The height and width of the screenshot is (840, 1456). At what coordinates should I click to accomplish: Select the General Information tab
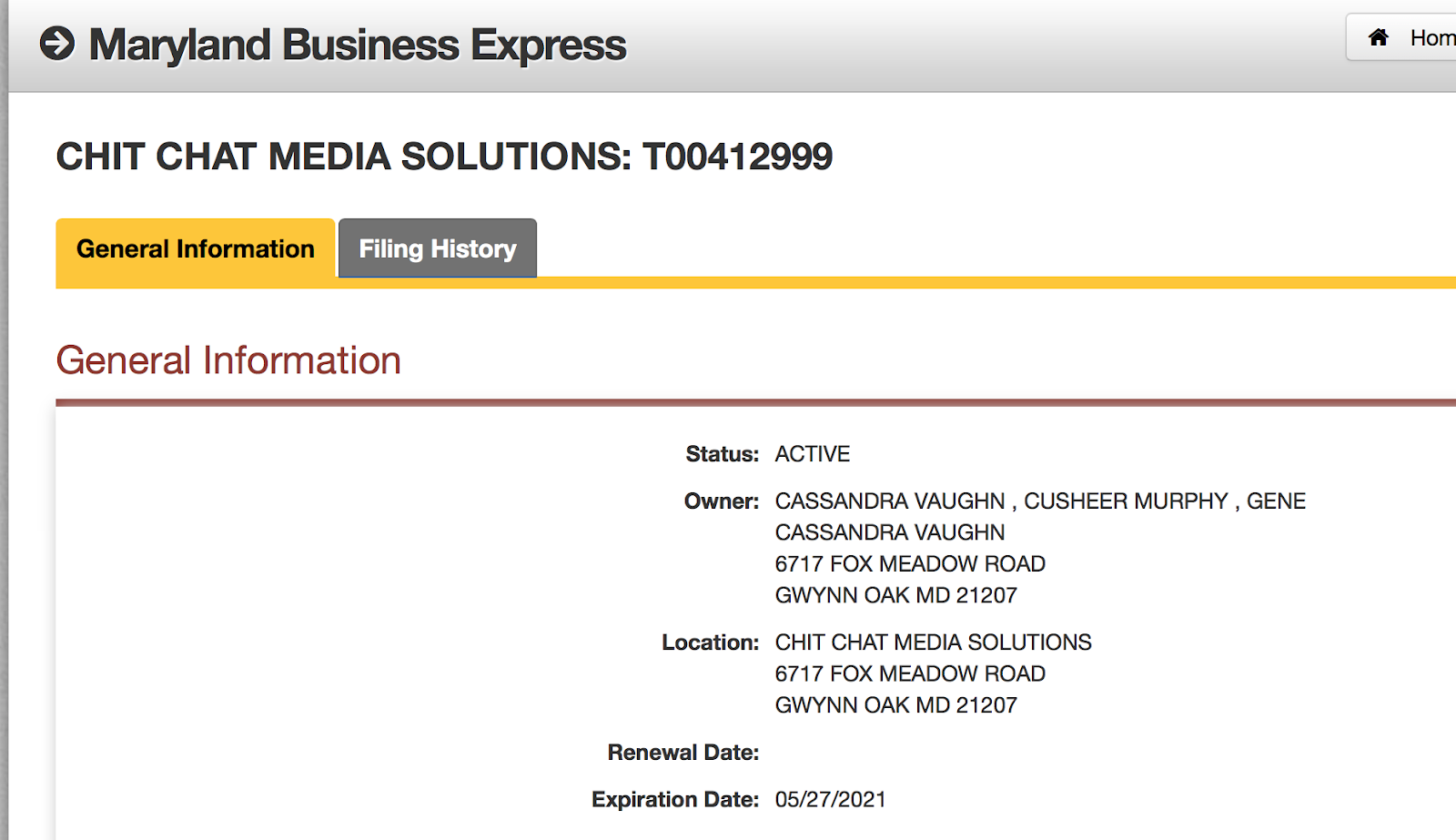[x=195, y=248]
